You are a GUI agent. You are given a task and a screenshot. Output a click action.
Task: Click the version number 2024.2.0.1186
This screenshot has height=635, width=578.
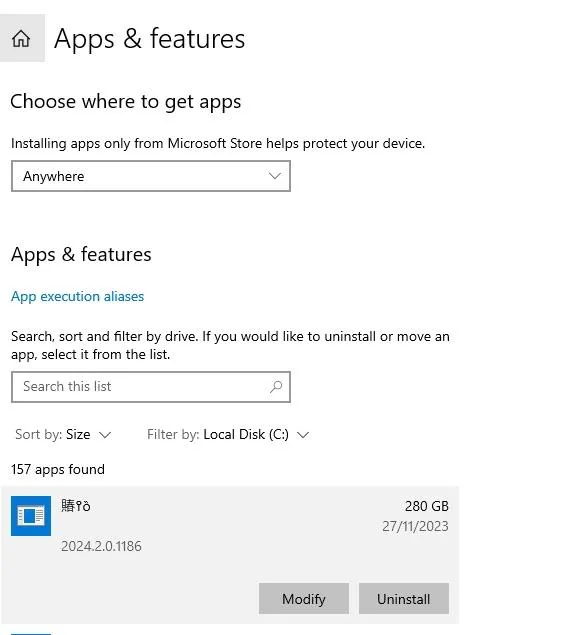click(101, 546)
